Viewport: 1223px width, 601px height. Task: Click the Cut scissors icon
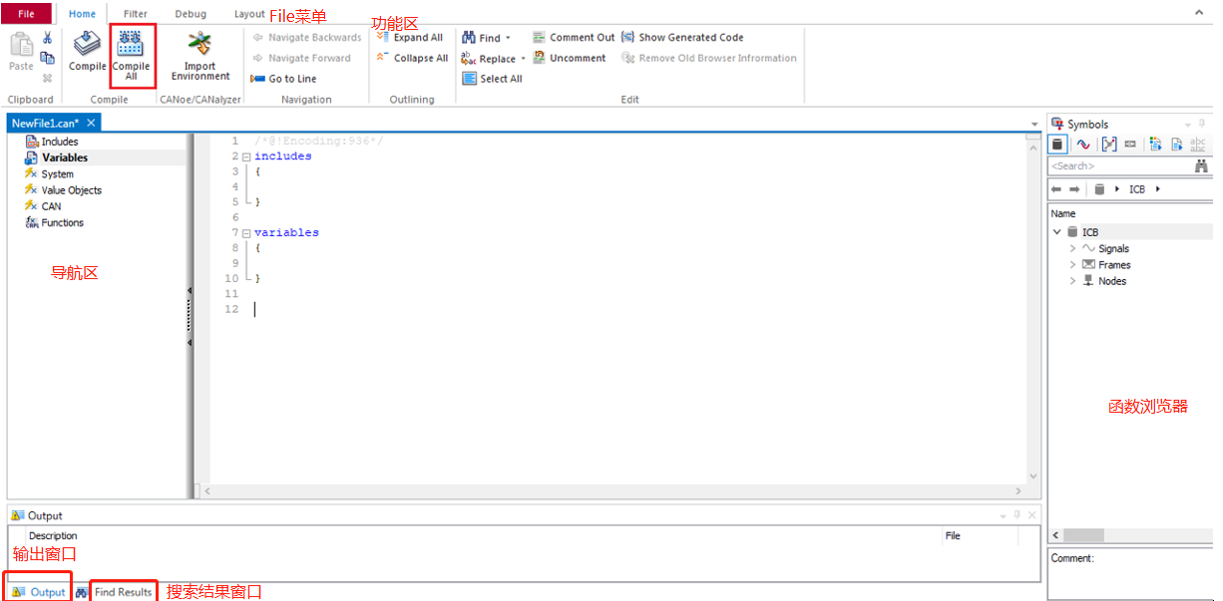(x=47, y=38)
